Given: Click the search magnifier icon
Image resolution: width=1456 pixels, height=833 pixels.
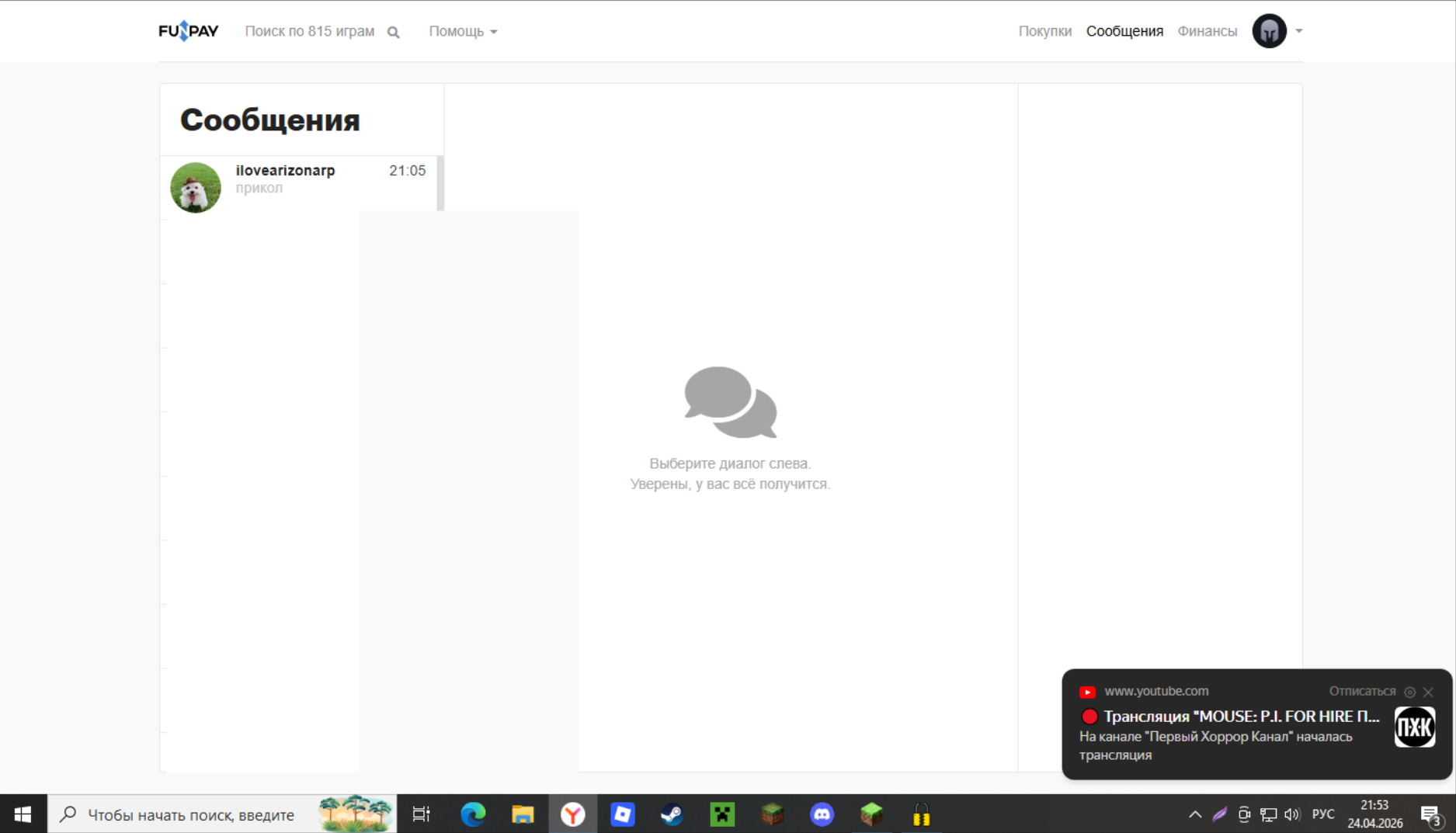Looking at the screenshot, I should pos(394,32).
